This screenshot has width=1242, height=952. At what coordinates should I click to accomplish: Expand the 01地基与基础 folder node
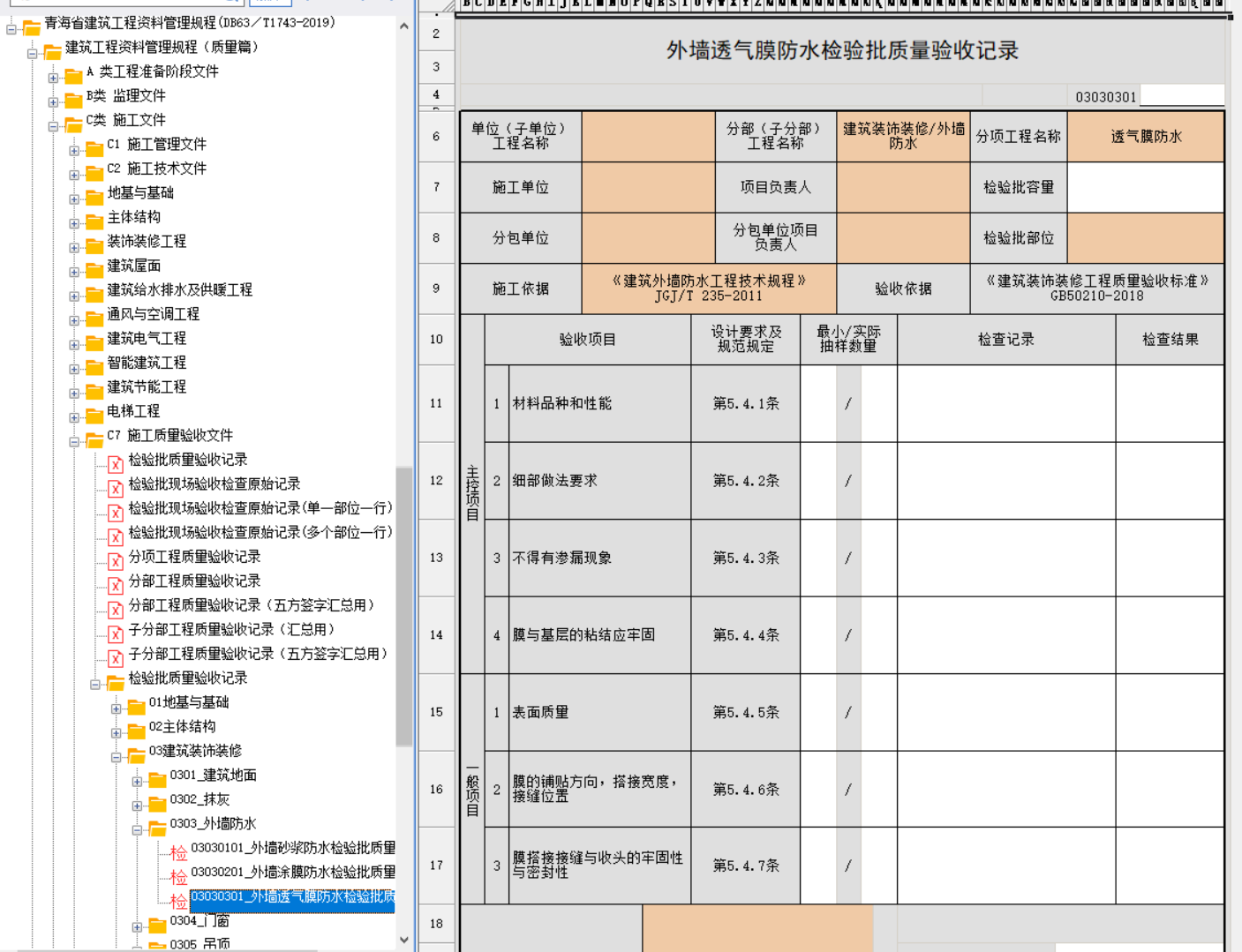pyautogui.click(x=117, y=708)
